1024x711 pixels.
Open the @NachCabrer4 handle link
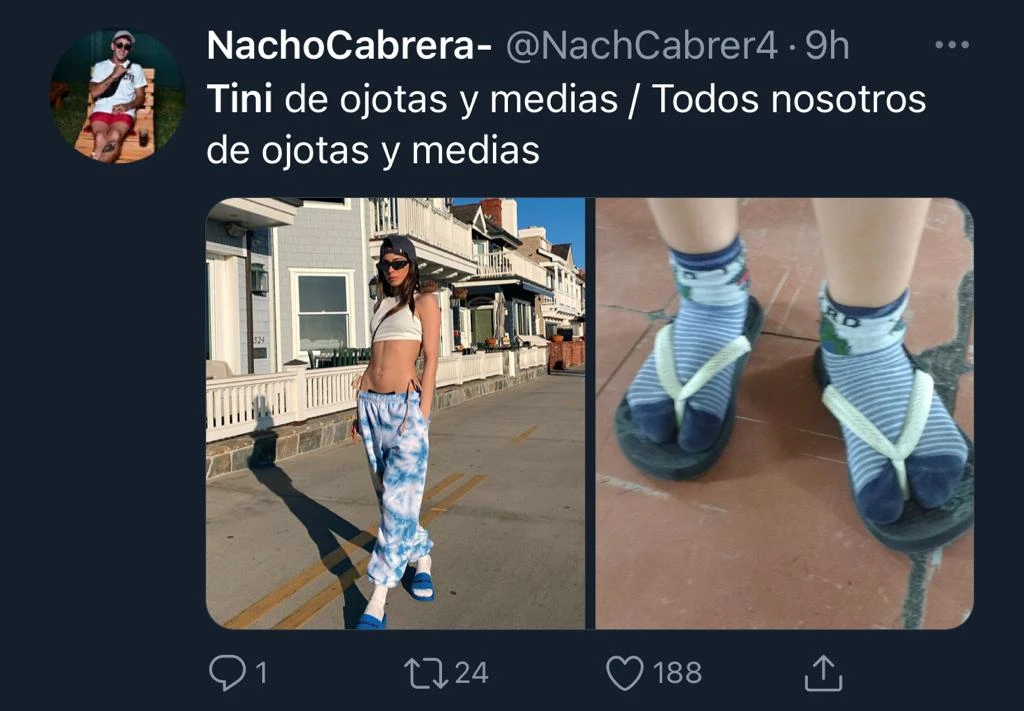[x=642, y=46]
